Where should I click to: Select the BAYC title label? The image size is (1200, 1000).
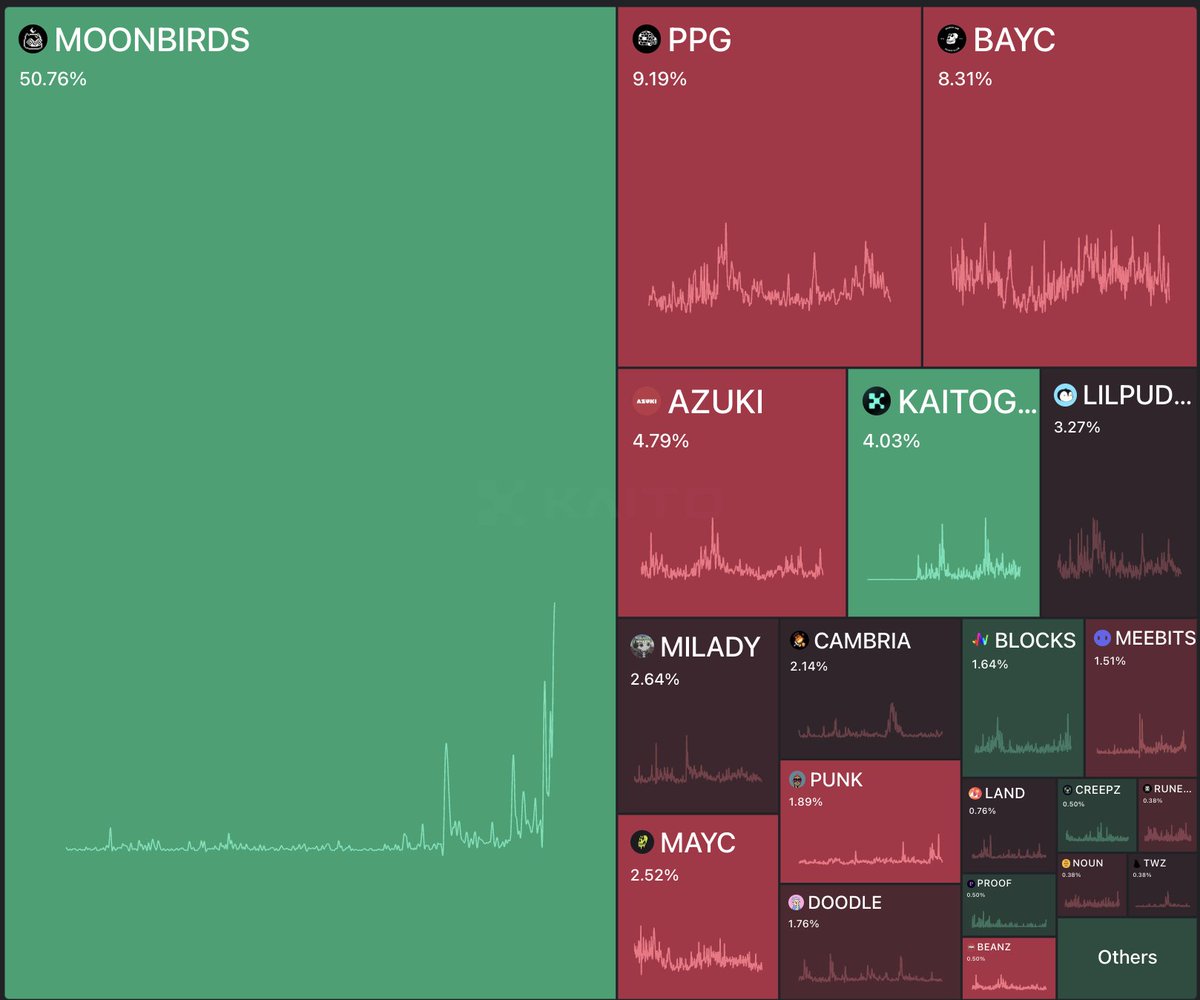(x=1014, y=40)
